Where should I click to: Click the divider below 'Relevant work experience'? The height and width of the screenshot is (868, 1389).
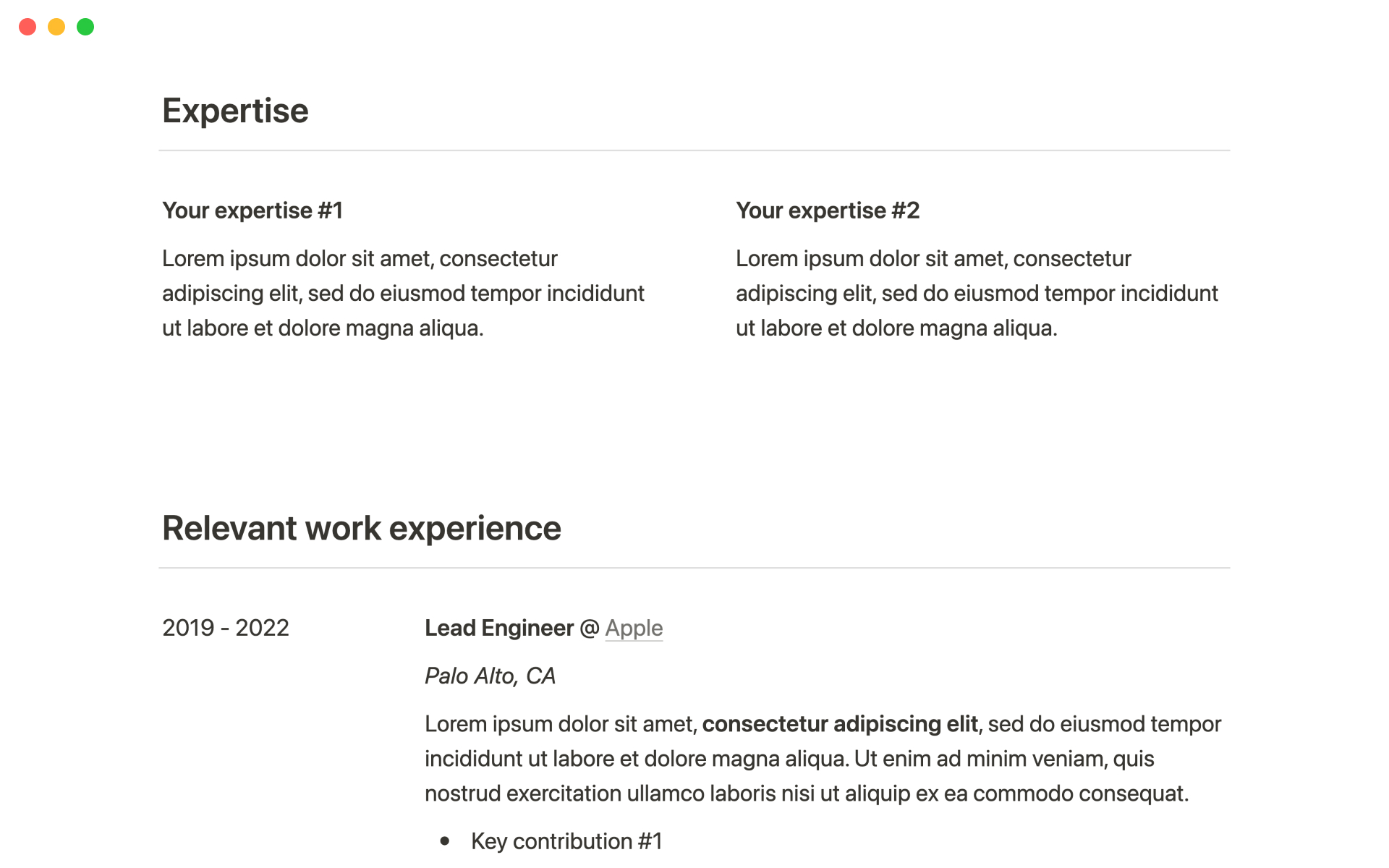tap(694, 568)
